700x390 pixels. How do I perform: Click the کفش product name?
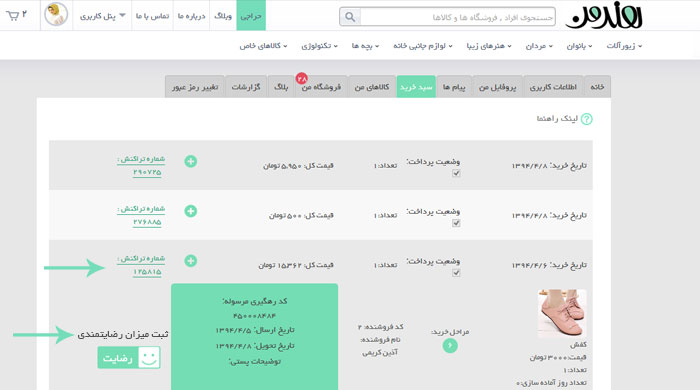[578, 345]
